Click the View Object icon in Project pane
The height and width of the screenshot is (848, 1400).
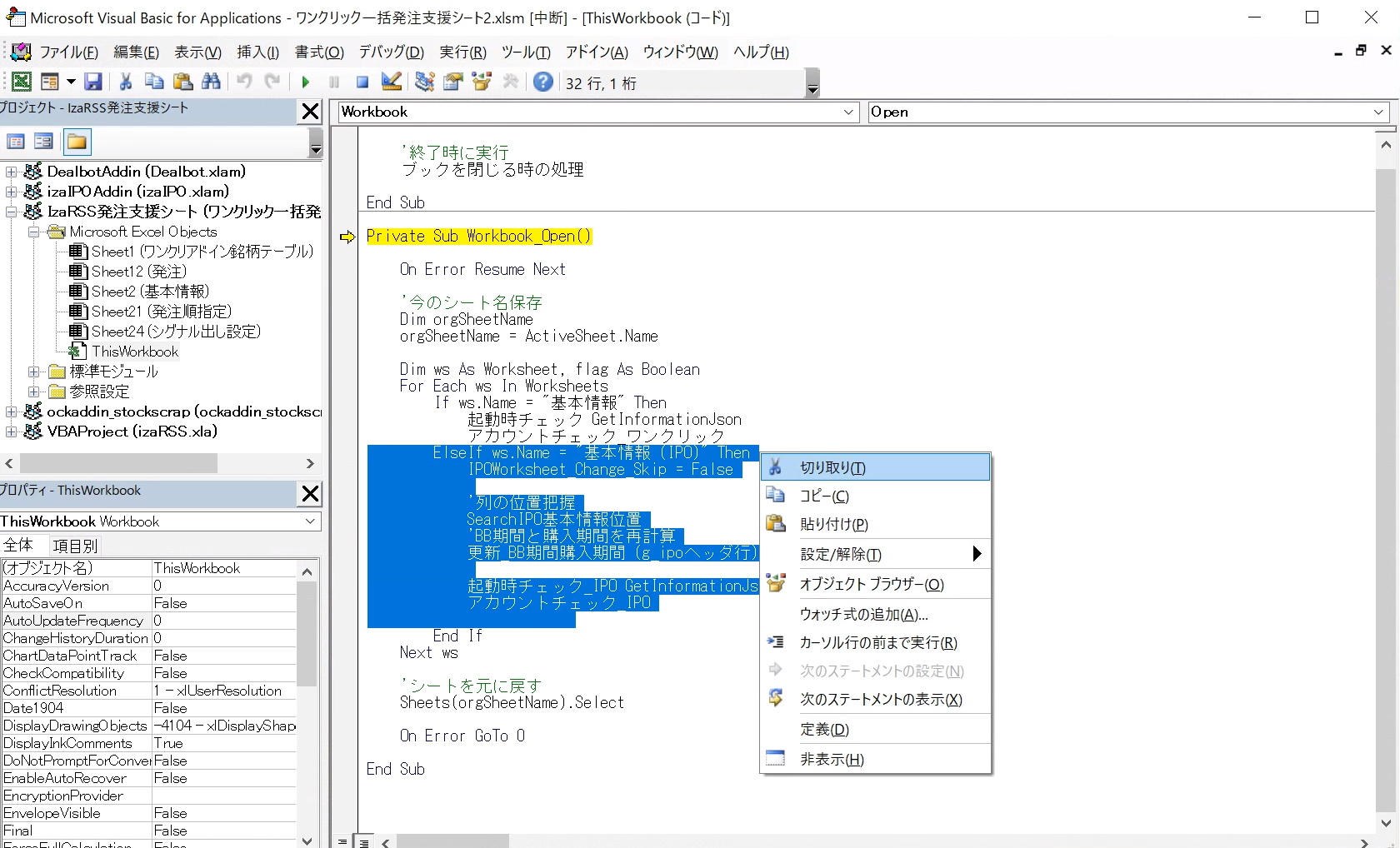point(44,142)
